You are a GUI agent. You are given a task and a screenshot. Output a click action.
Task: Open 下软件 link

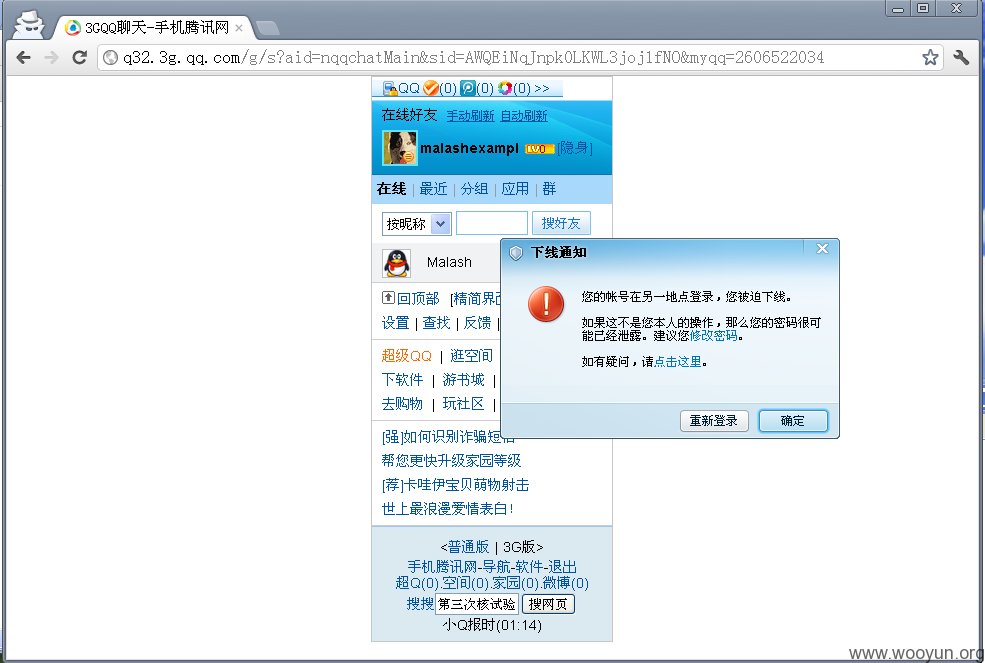tap(403, 380)
